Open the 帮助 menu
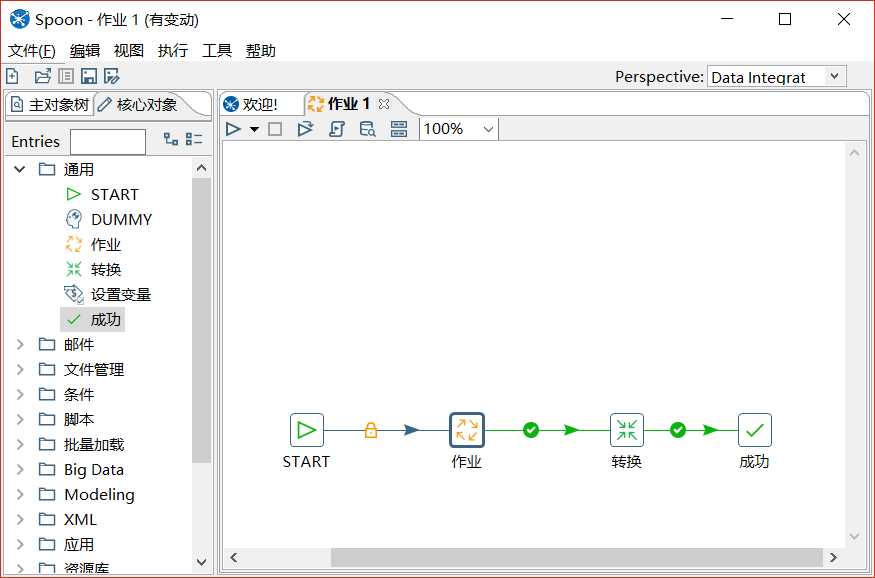Image resolution: width=875 pixels, height=578 pixels. click(x=261, y=51)
